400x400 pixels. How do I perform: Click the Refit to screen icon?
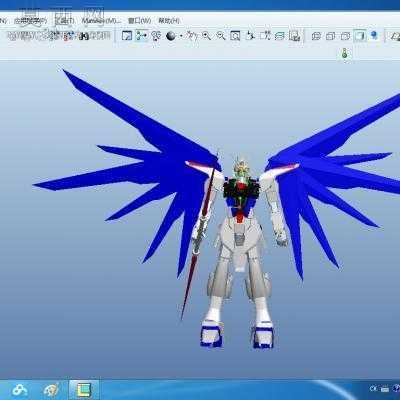(235, 36)
